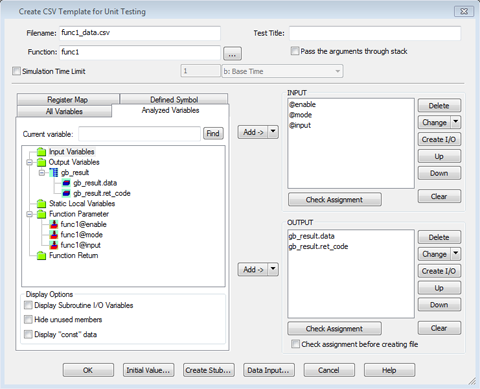
Task: Click the gb_result structure icon
Action: (53, 173)
